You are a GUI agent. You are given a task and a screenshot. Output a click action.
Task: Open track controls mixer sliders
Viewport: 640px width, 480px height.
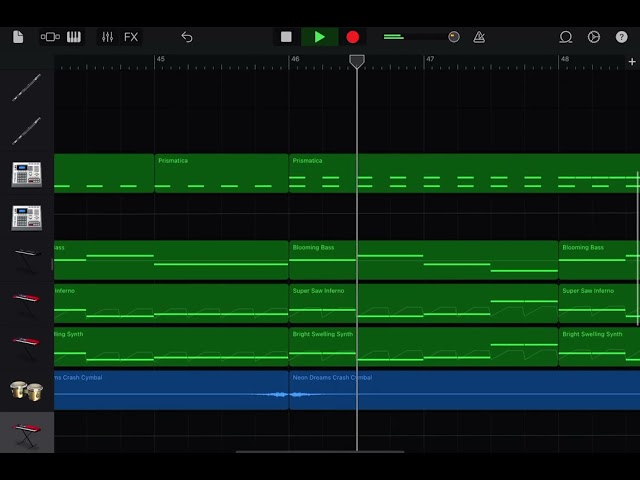[107, 37]
